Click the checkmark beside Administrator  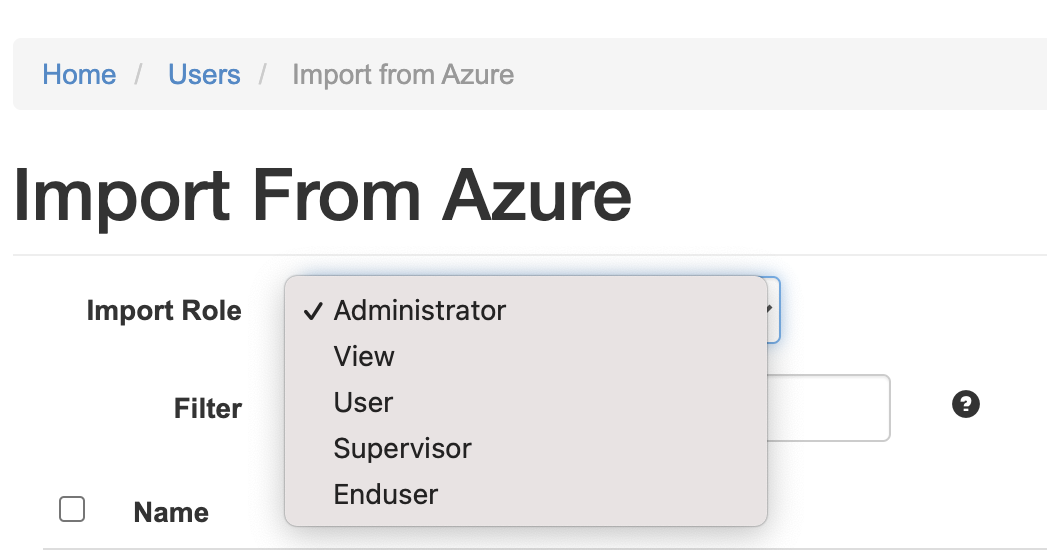(313, 311)
